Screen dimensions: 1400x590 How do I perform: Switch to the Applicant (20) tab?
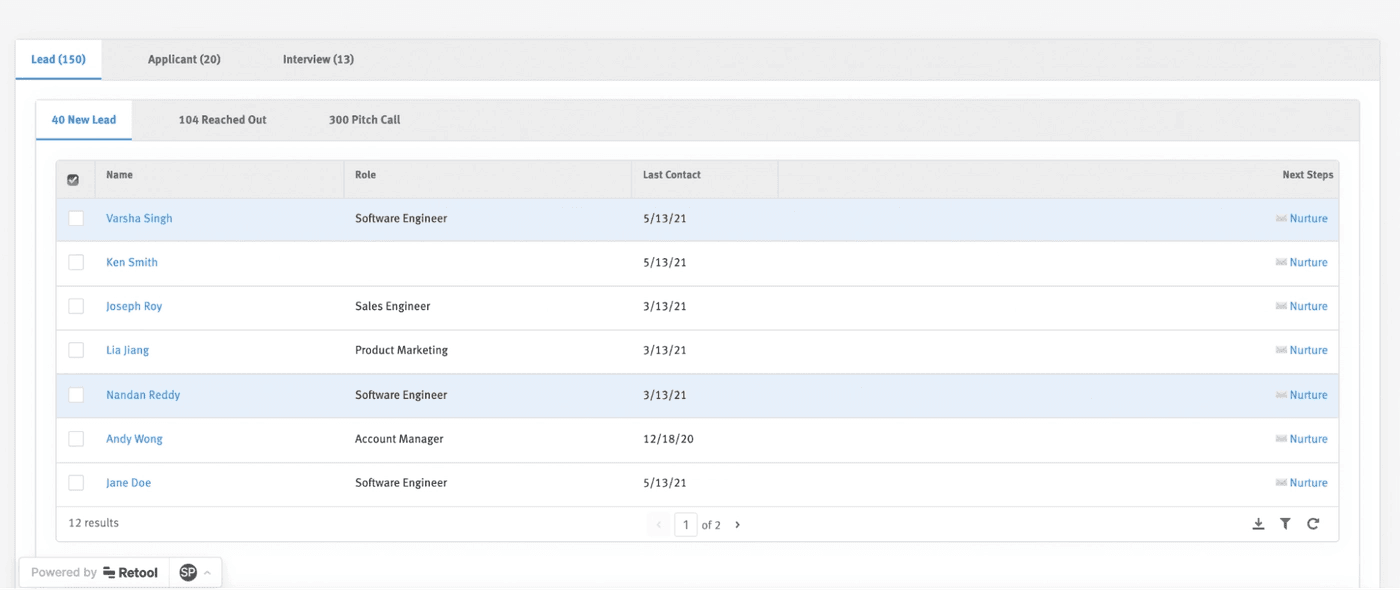184,60
